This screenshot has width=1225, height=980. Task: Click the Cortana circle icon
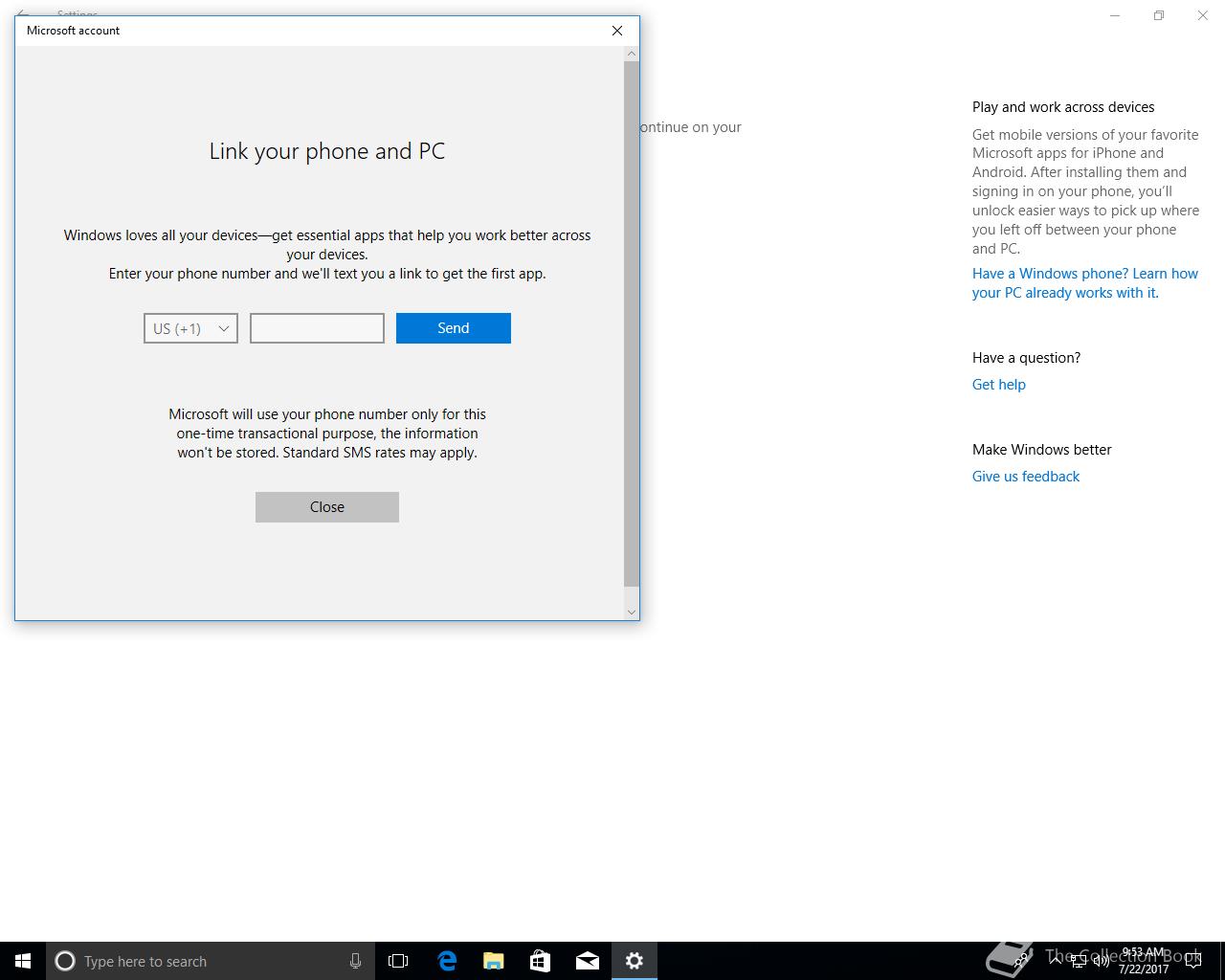click(65, 961)
